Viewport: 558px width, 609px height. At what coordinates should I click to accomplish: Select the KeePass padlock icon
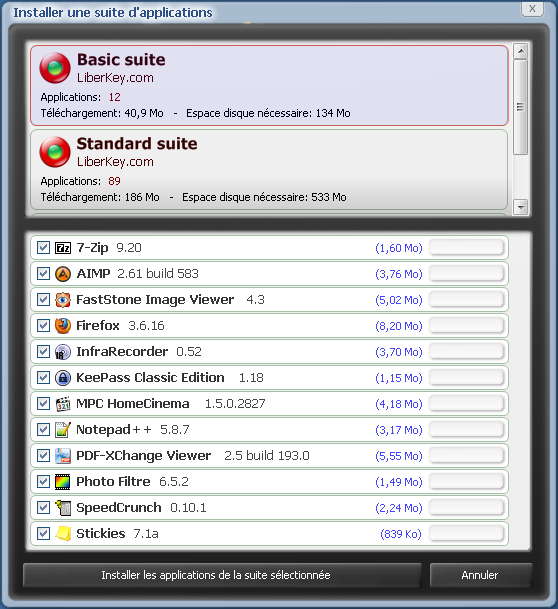[63, 378]
